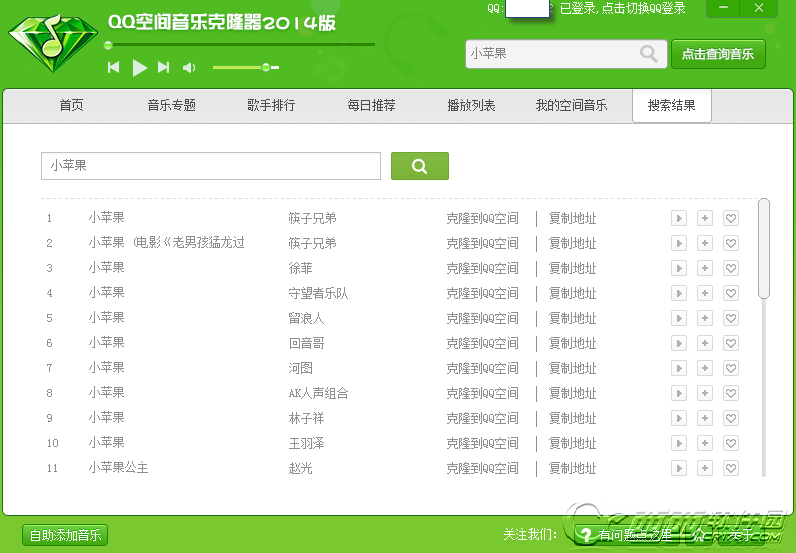796x553 pixels.
Task: Click 有问题点这里 help button
Action: click(x=627, y=535)
